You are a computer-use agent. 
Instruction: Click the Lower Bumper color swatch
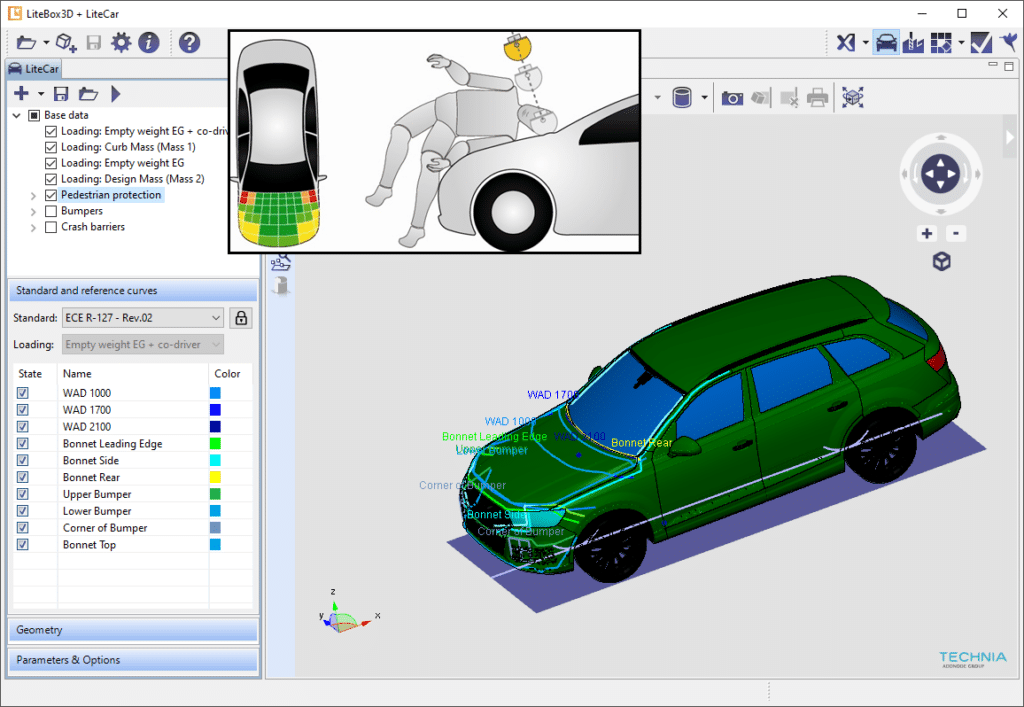[x=216, y=511]
